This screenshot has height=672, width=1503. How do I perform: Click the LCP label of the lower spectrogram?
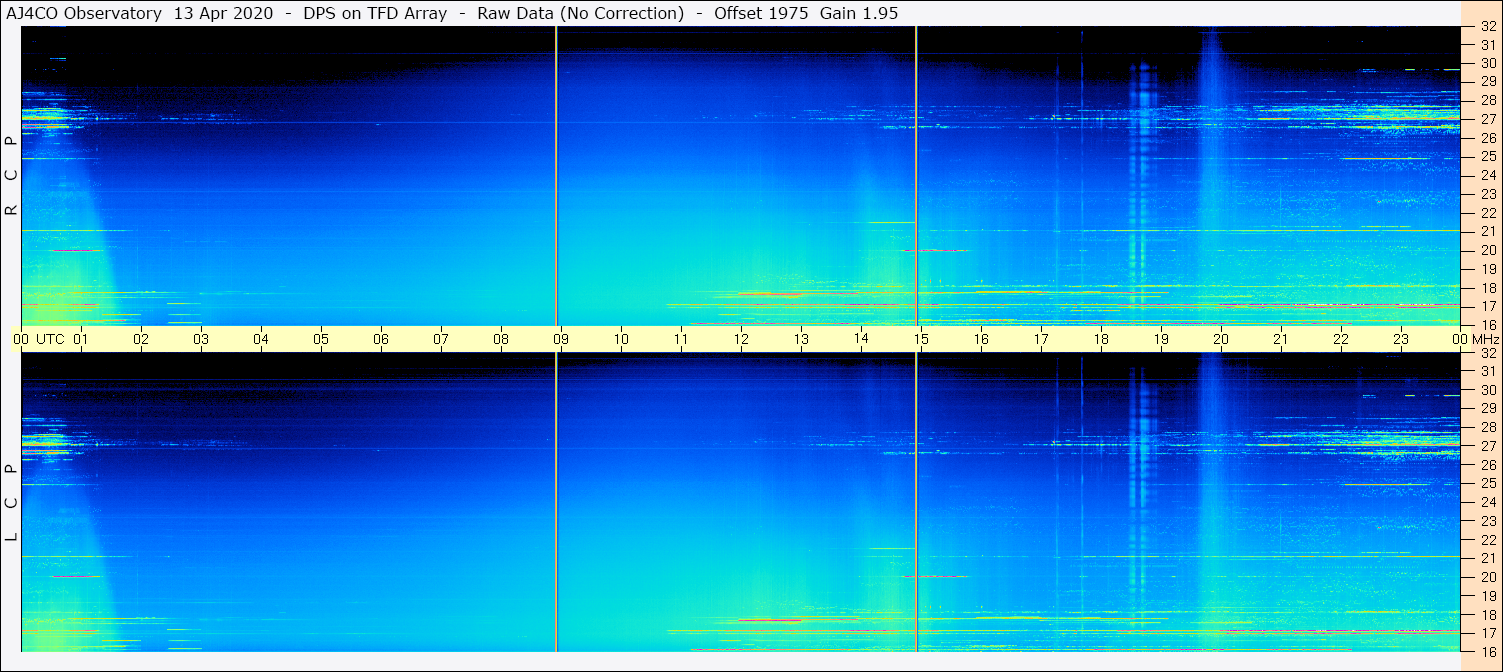[x=11, y=503]
